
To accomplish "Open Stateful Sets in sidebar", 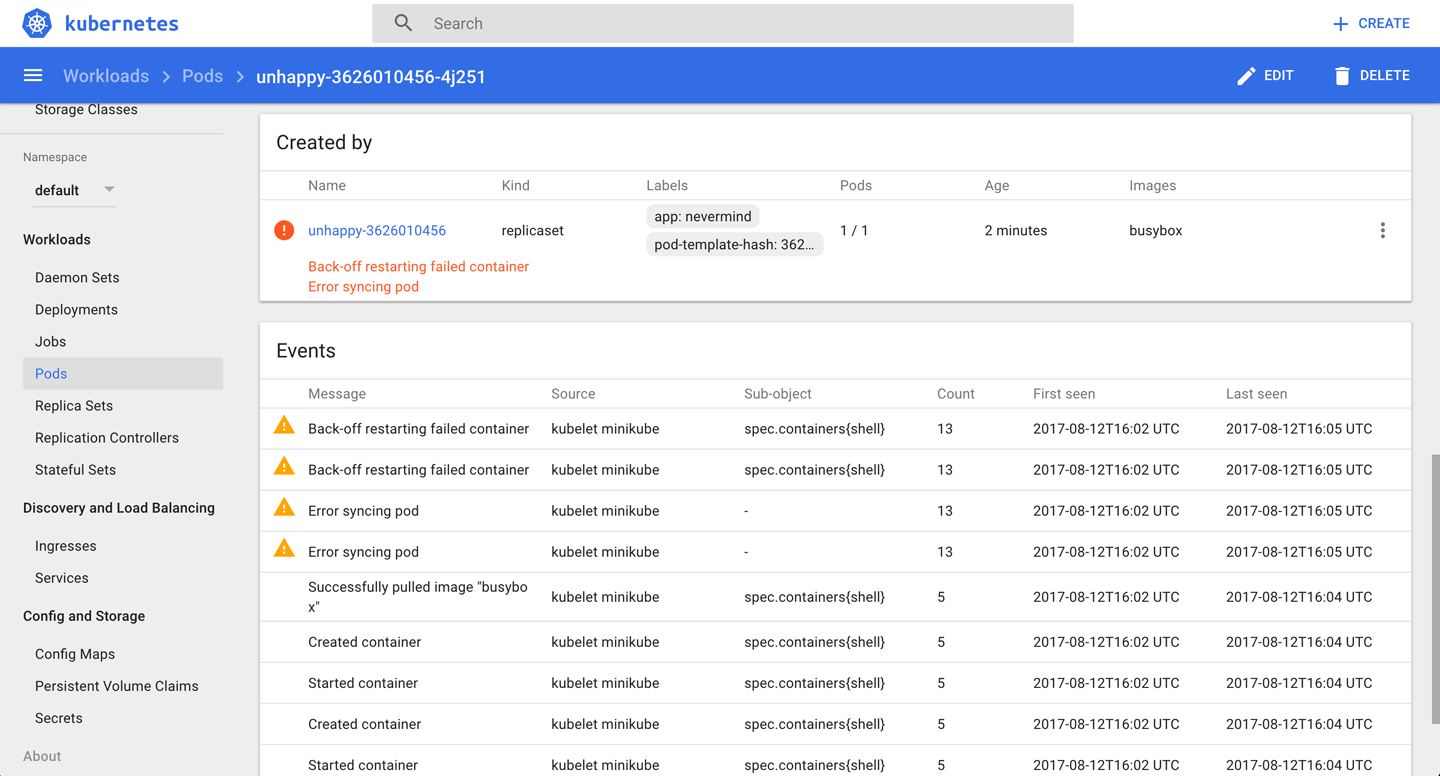I will 75,469.
